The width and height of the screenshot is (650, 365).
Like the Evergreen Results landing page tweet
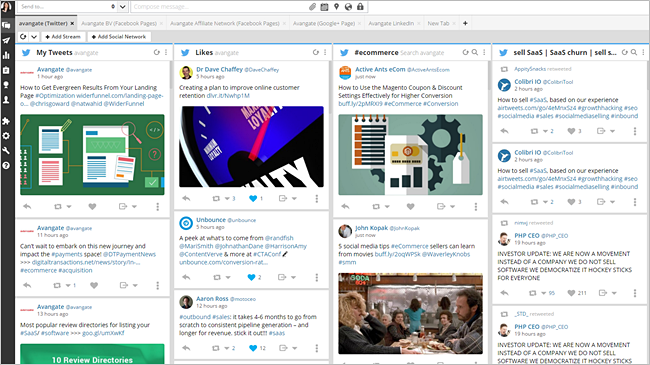coord(92,206)
